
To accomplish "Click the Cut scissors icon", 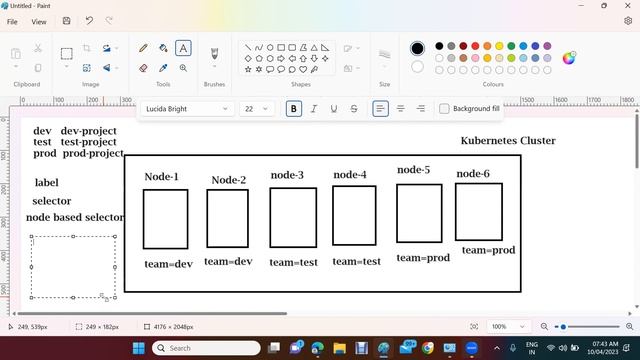I will coord(38,48).
